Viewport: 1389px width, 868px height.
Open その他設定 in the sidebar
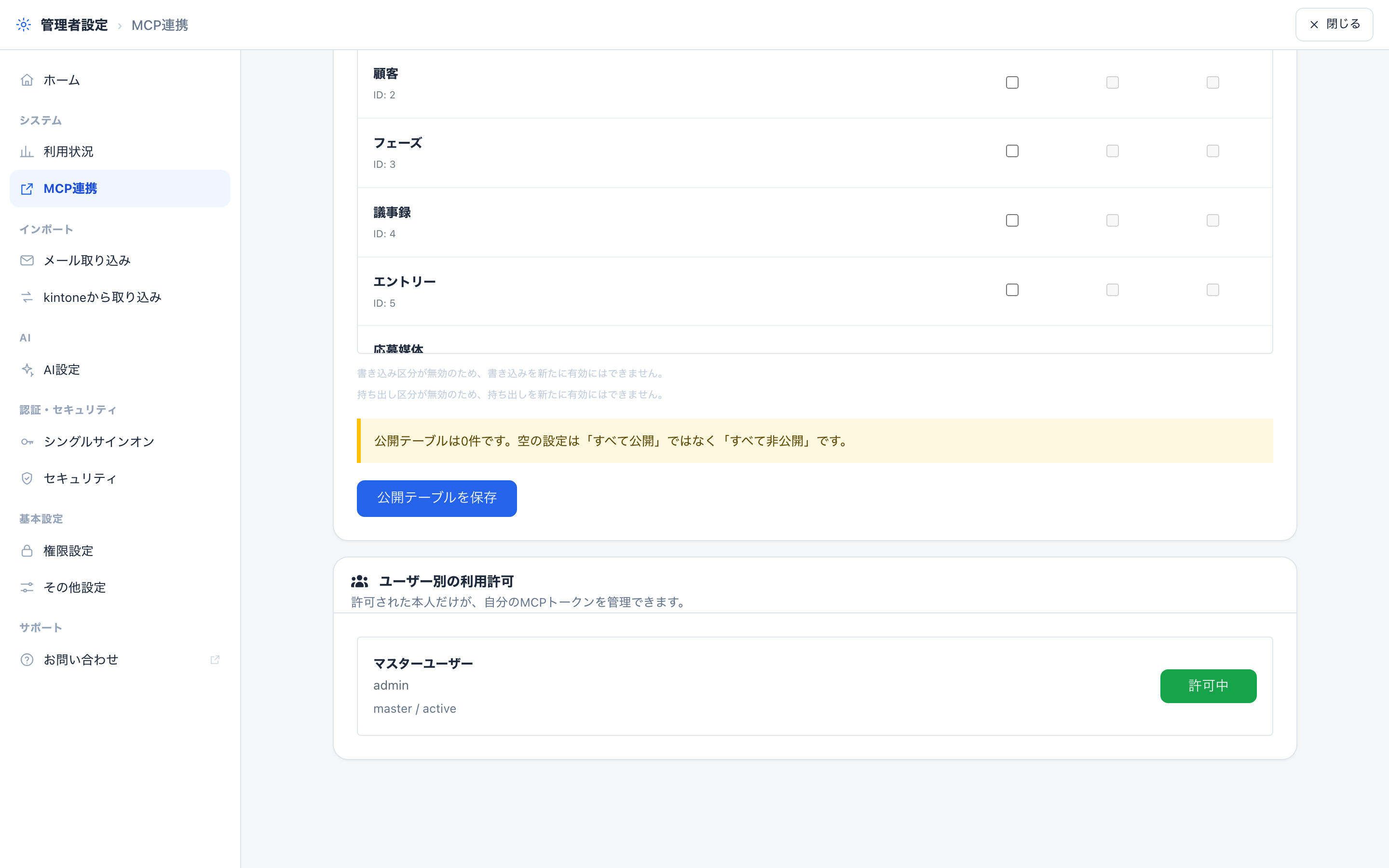coord(120,587)
